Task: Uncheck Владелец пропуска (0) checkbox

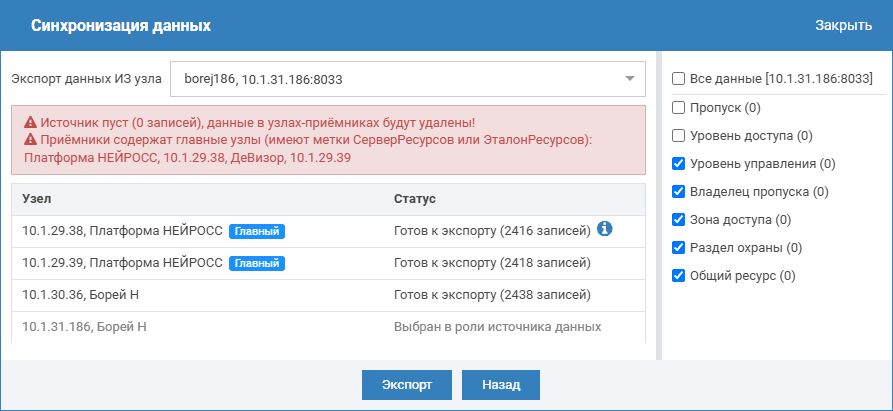Action: 678,192
